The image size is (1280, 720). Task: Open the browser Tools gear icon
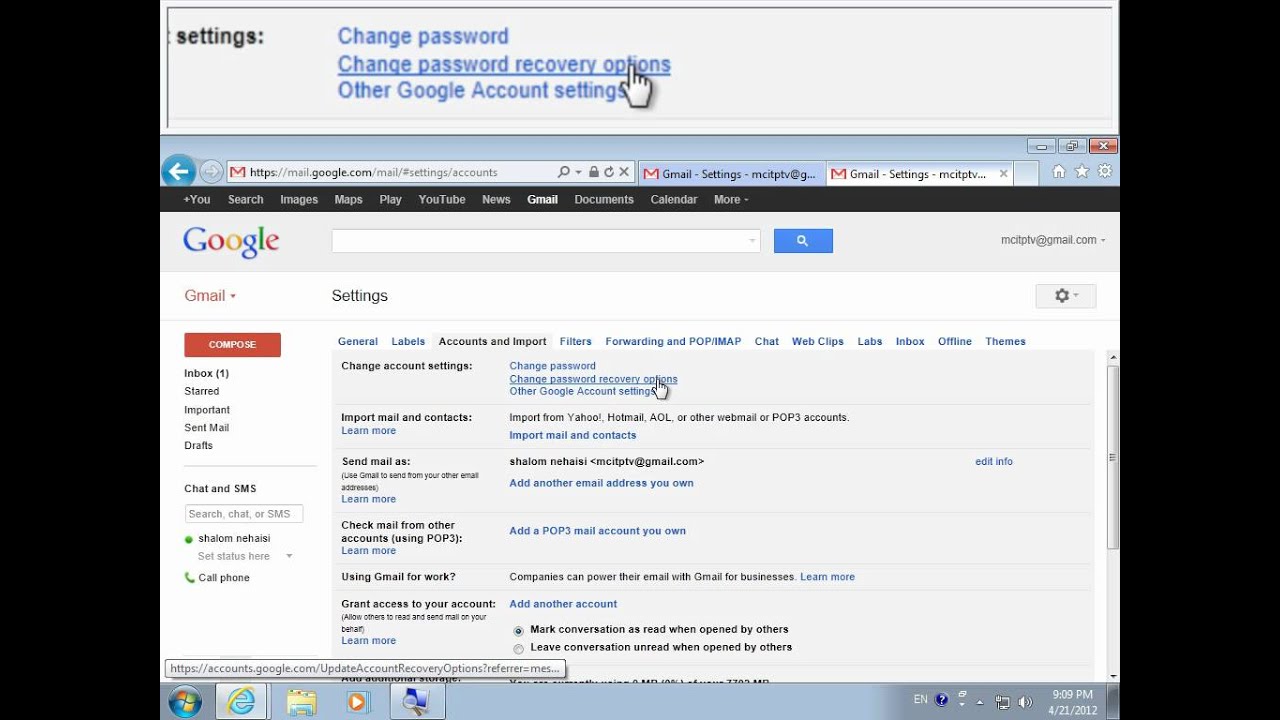1105,172
